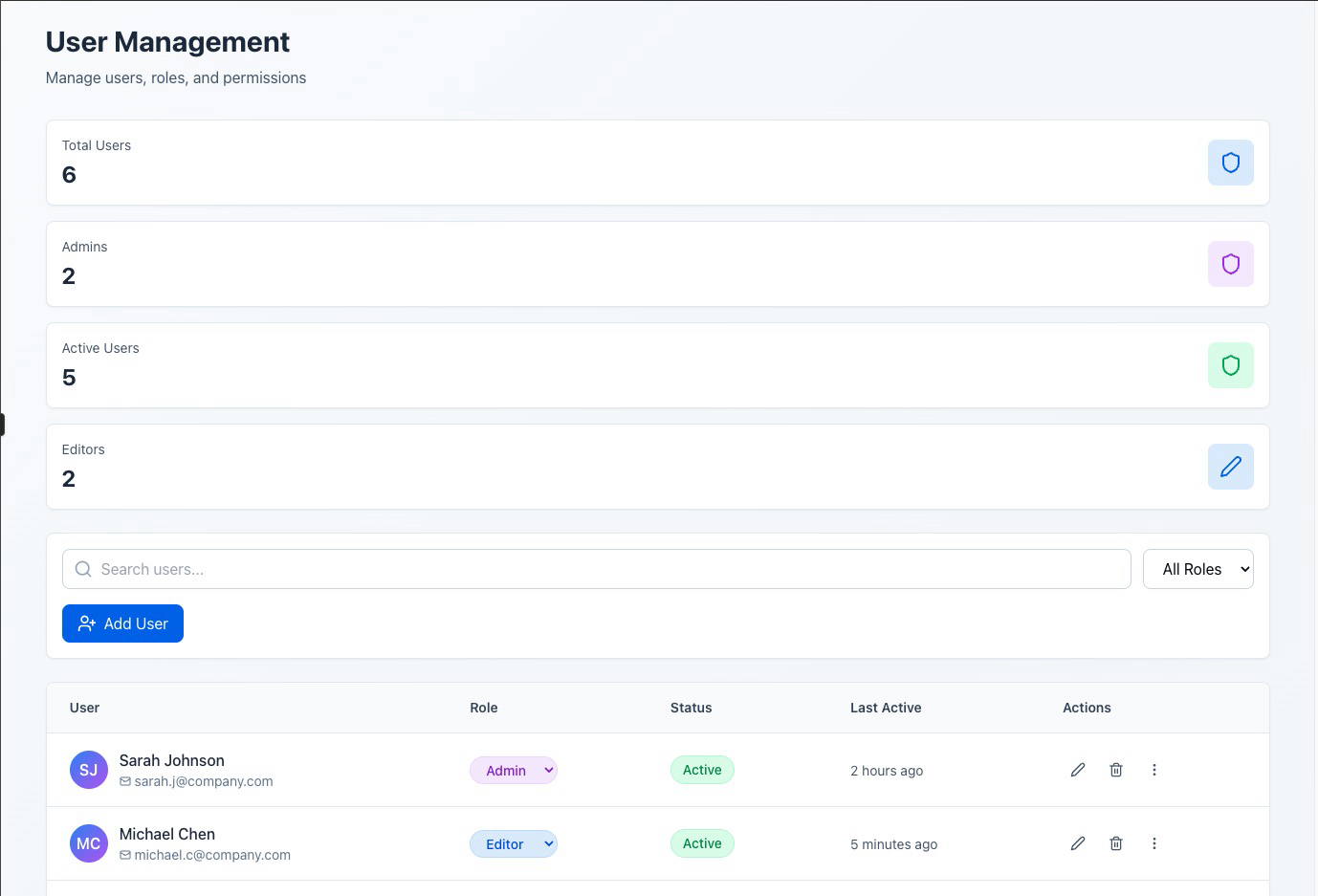Open the All Roles filter dropdown
Image resolution: width=1318 pixels, height=896 pixels.
[1197, 569]
